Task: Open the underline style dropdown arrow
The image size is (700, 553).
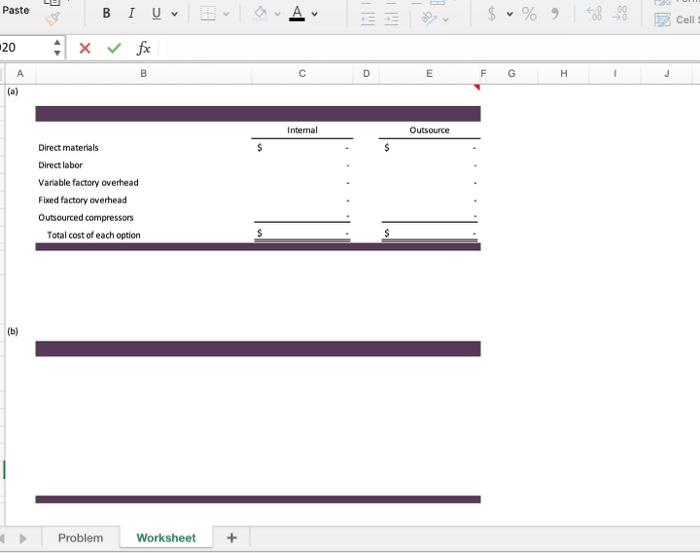Action: [175, 14]
